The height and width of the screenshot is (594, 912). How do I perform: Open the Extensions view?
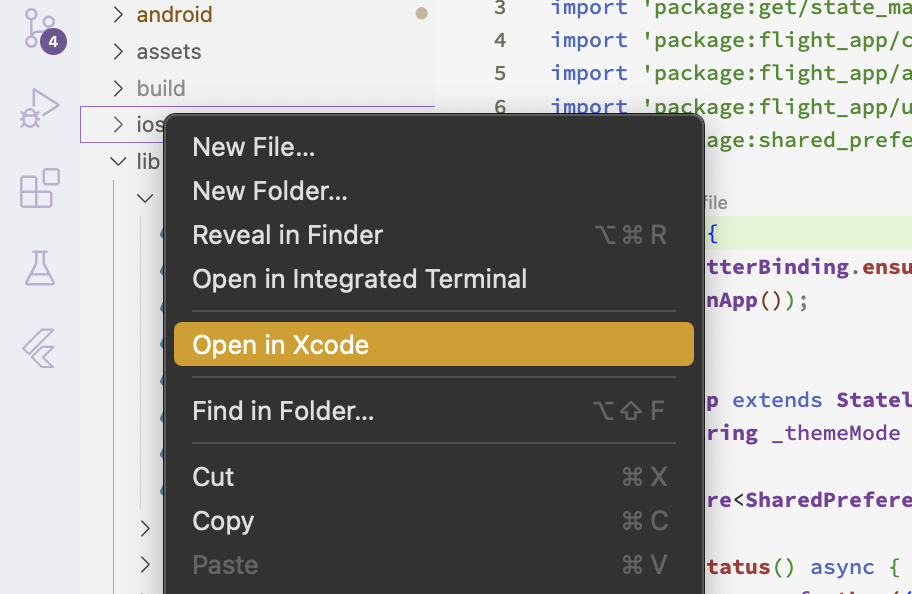click(40, 188)
